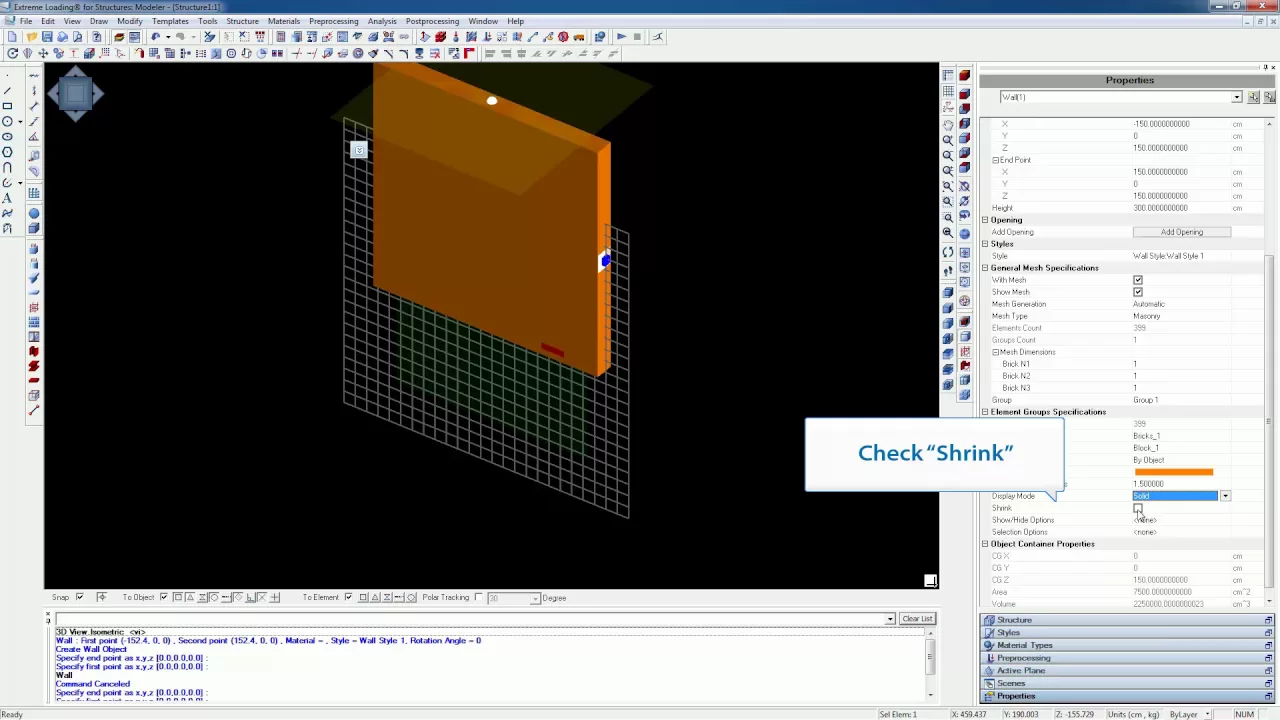
Task: Open the command line history dropdown
Action: point(889,619)
